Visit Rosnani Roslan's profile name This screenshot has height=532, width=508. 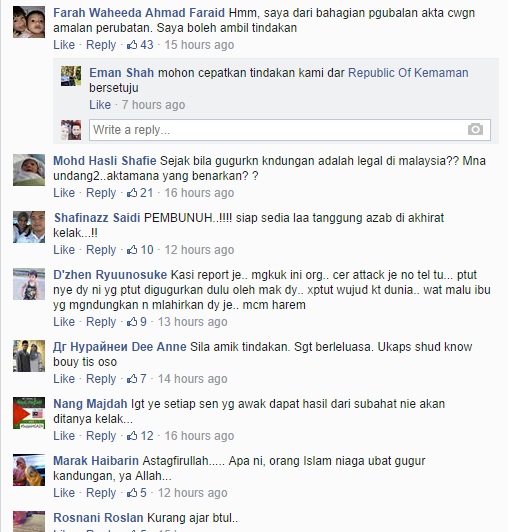coord(98,518)
